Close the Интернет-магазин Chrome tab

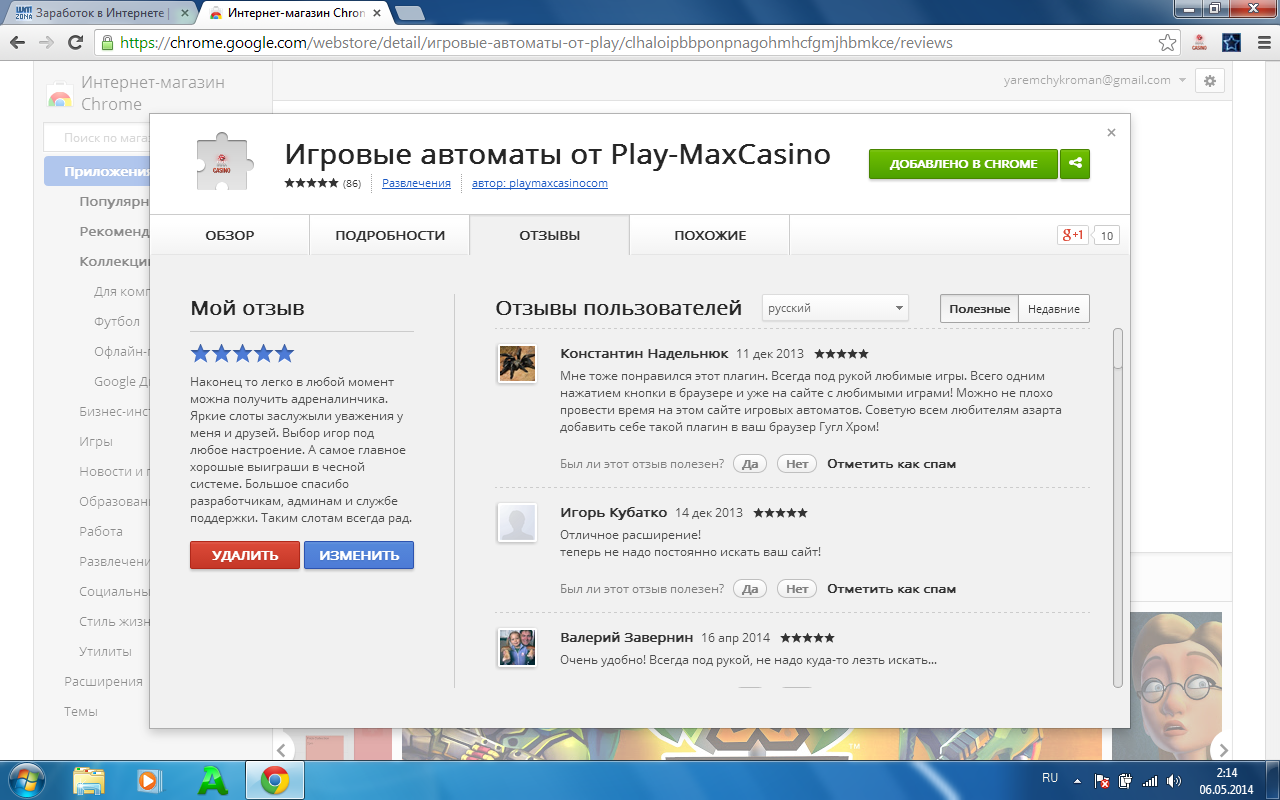click(x=377, y=13)
